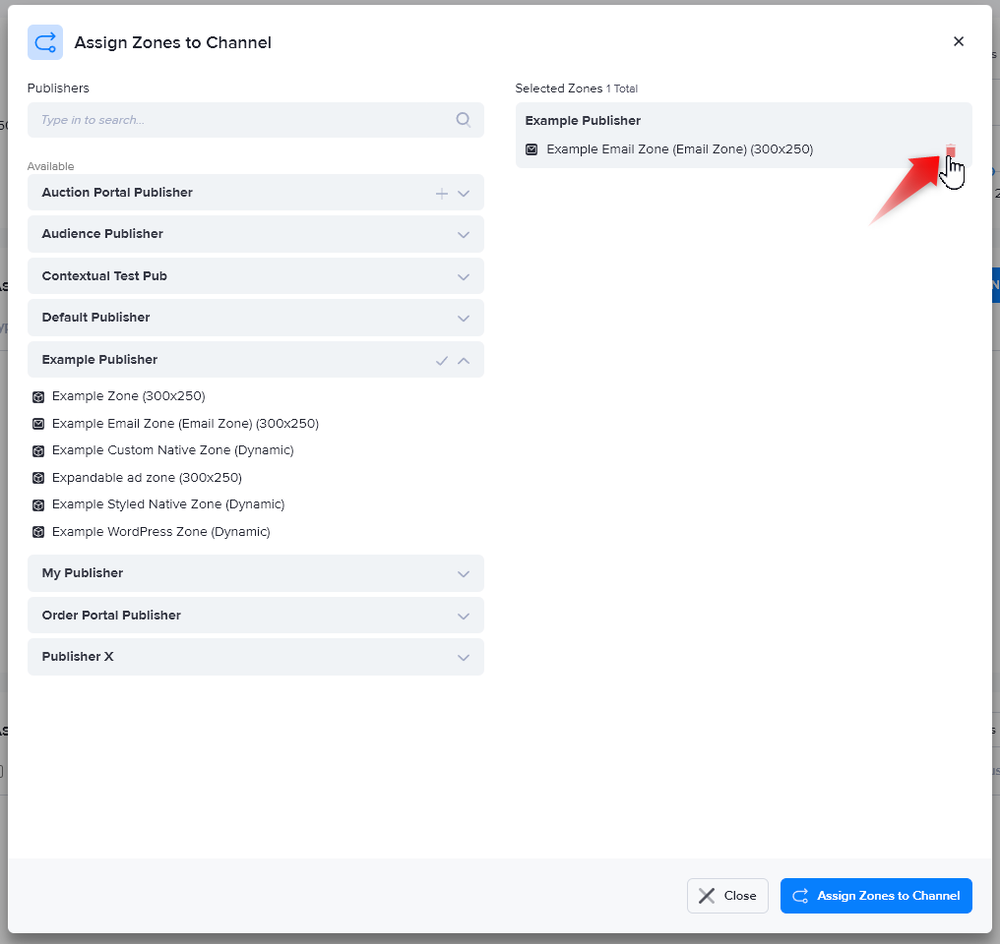This screenshot has width=1000, height=944.
Task: Click the search magnifier icon in Publishers field
Action: pos(463,119)
